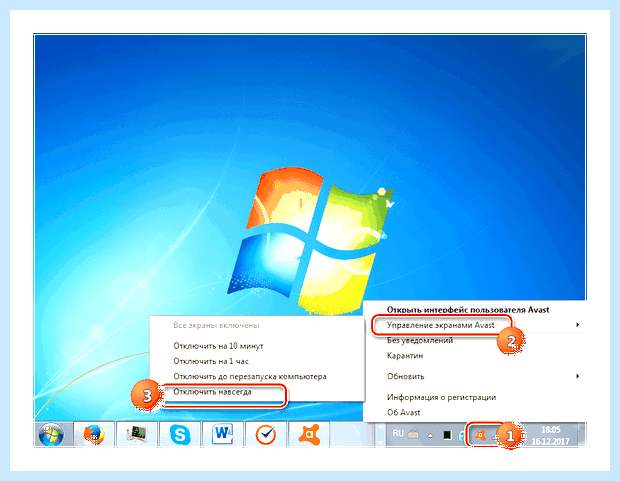Open Skype from the taskbar

click(x=180, y=434)
